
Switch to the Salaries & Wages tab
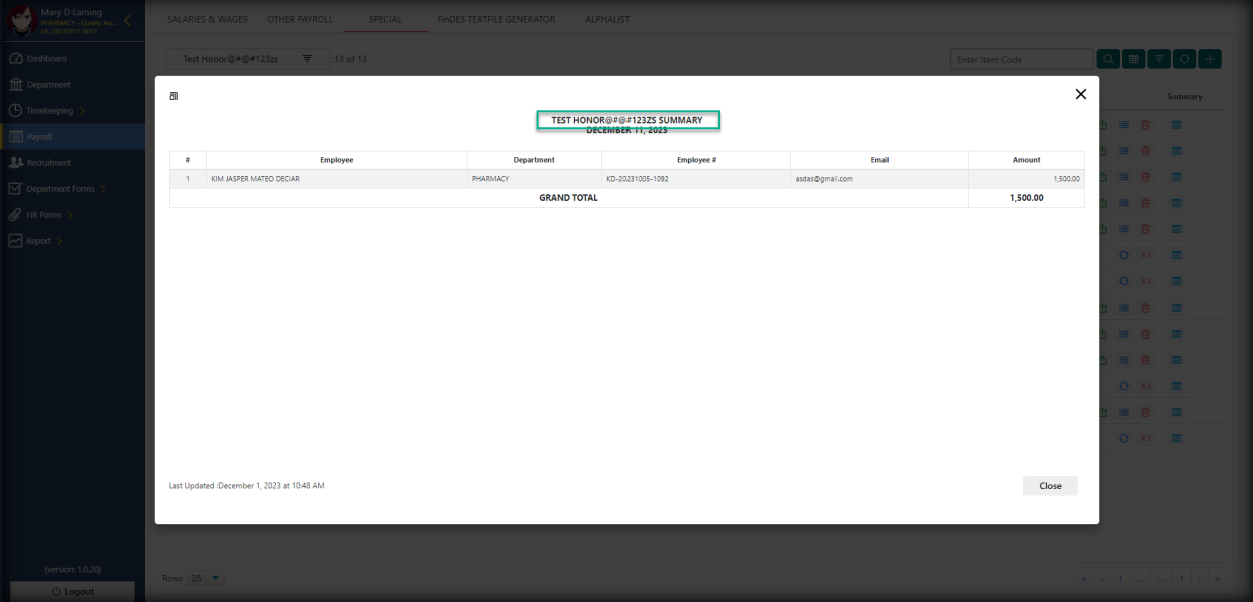205,19
